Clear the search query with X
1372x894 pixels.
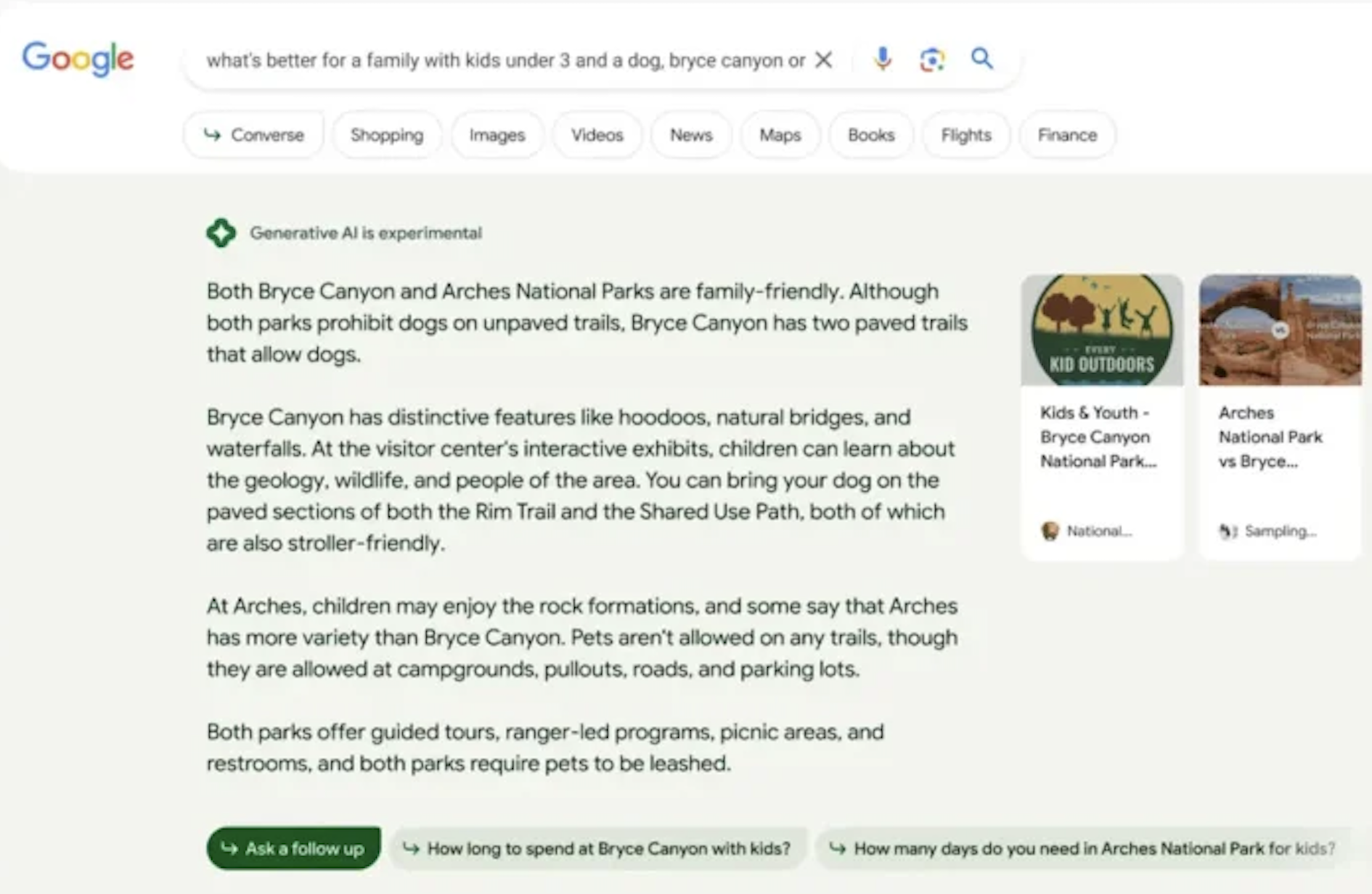823,60
